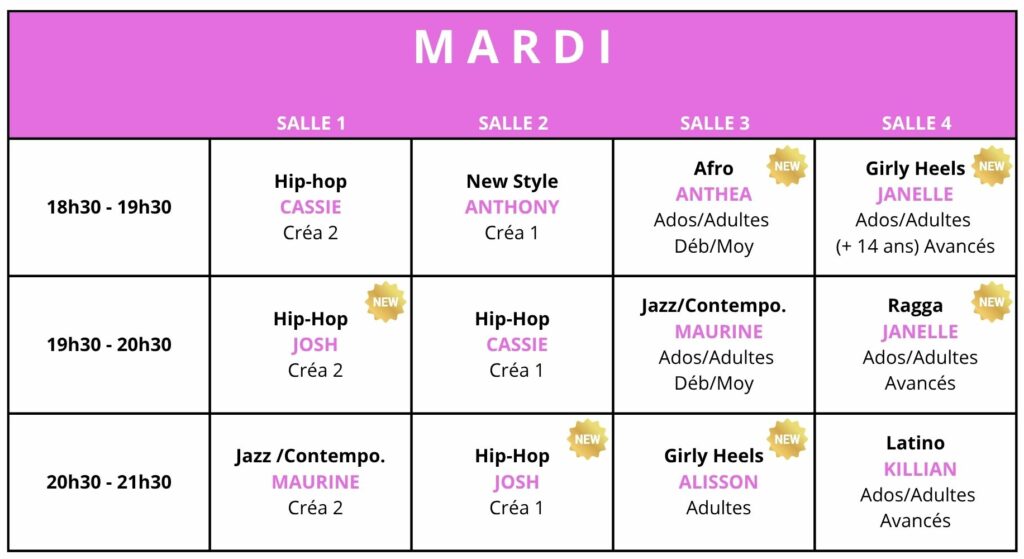Click the NEW badge on Afro class
Viewport: 1024px width, 559px height.
pos(787,166)
